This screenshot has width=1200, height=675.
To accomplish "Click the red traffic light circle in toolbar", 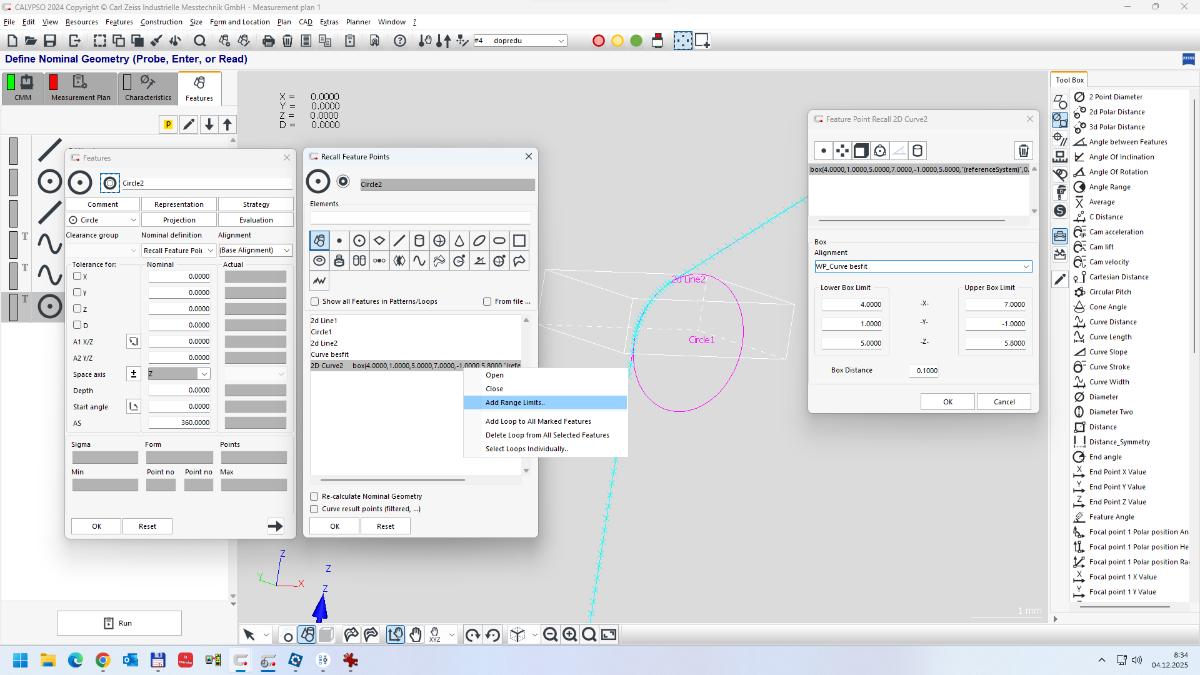I will coord(599,41).
